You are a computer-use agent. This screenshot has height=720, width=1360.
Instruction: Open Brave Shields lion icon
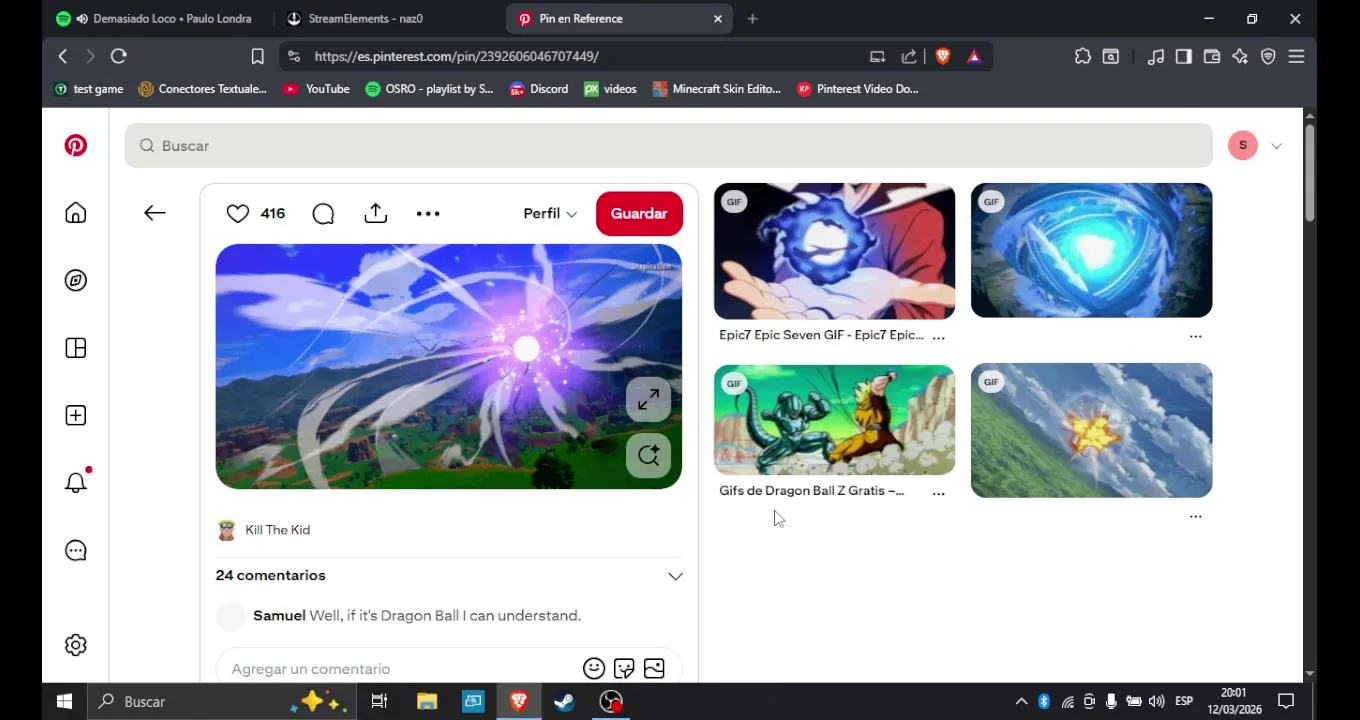point(942,56)
